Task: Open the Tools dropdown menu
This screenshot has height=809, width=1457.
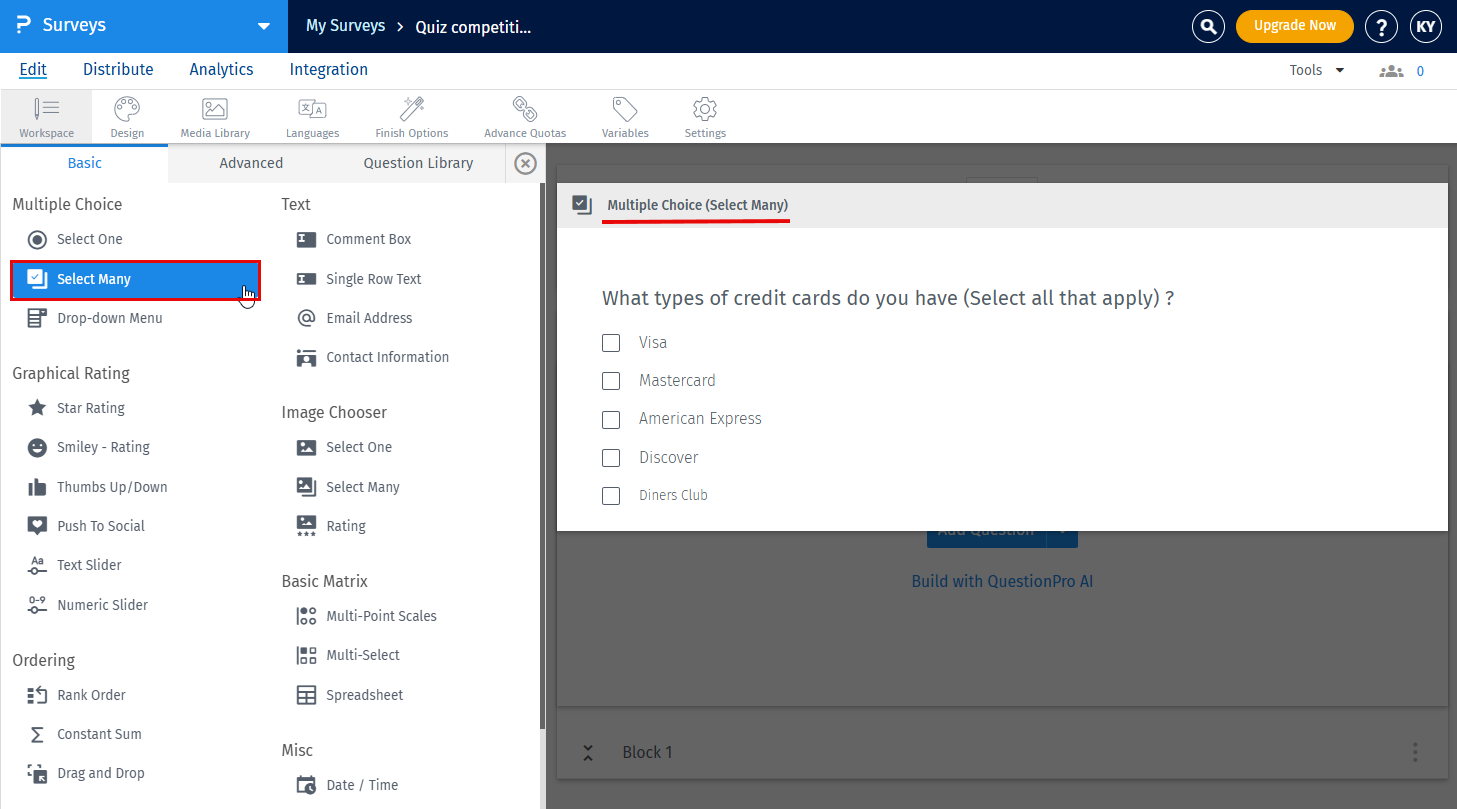Action: click(x=1314, y=70)
